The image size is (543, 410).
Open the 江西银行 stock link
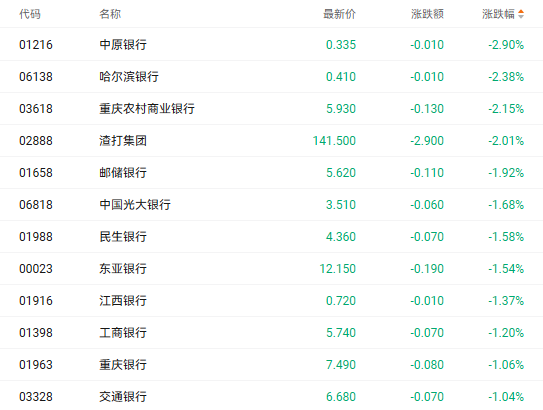[123, 301]
